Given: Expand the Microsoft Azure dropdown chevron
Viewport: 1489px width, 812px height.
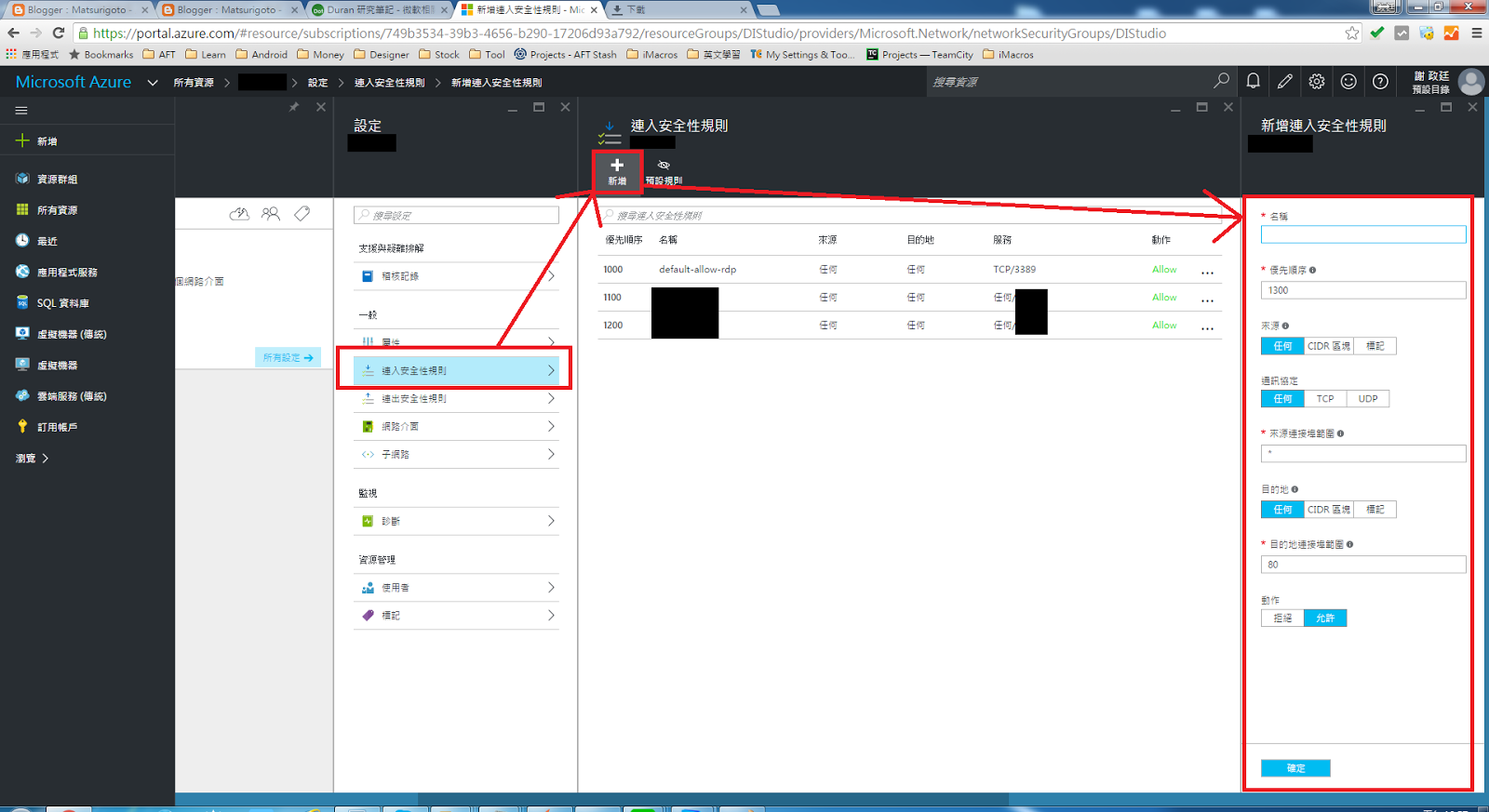Looking at the screenshot, I should coord(153,82).
